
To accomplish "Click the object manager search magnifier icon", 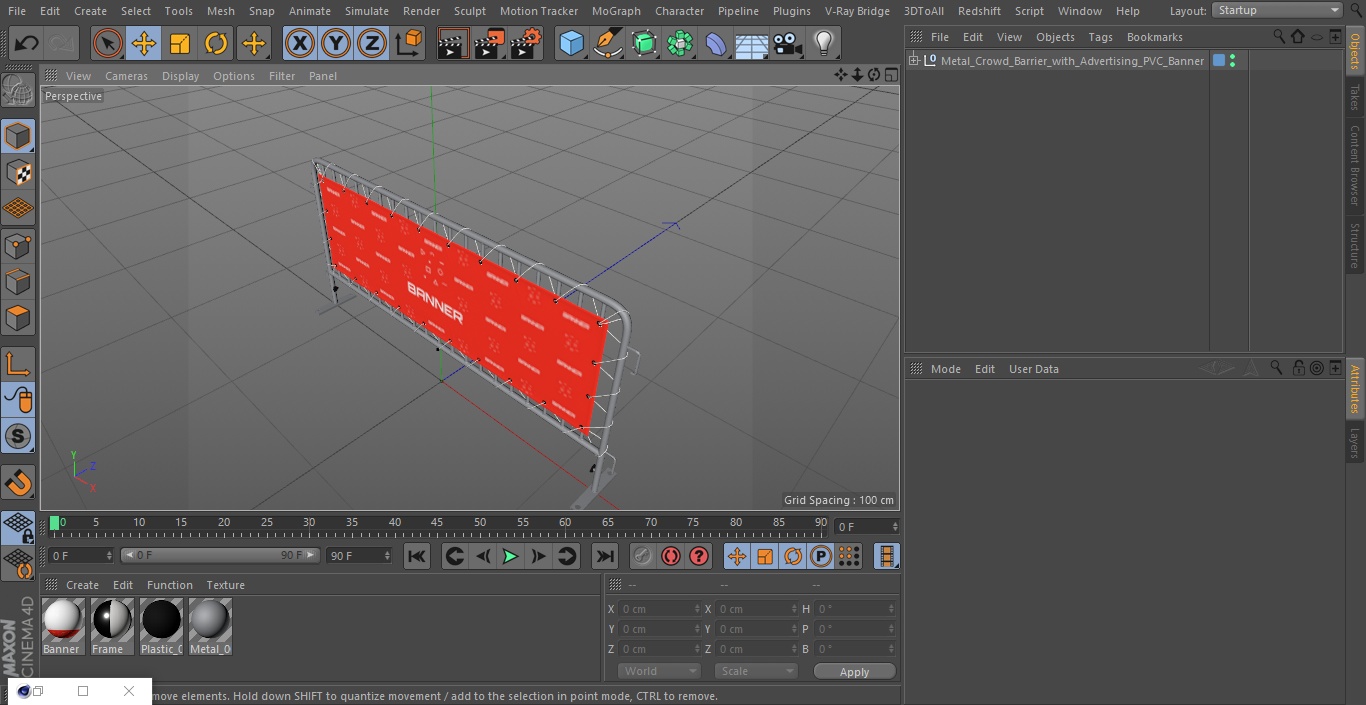I will click(x=1279, y=36).
